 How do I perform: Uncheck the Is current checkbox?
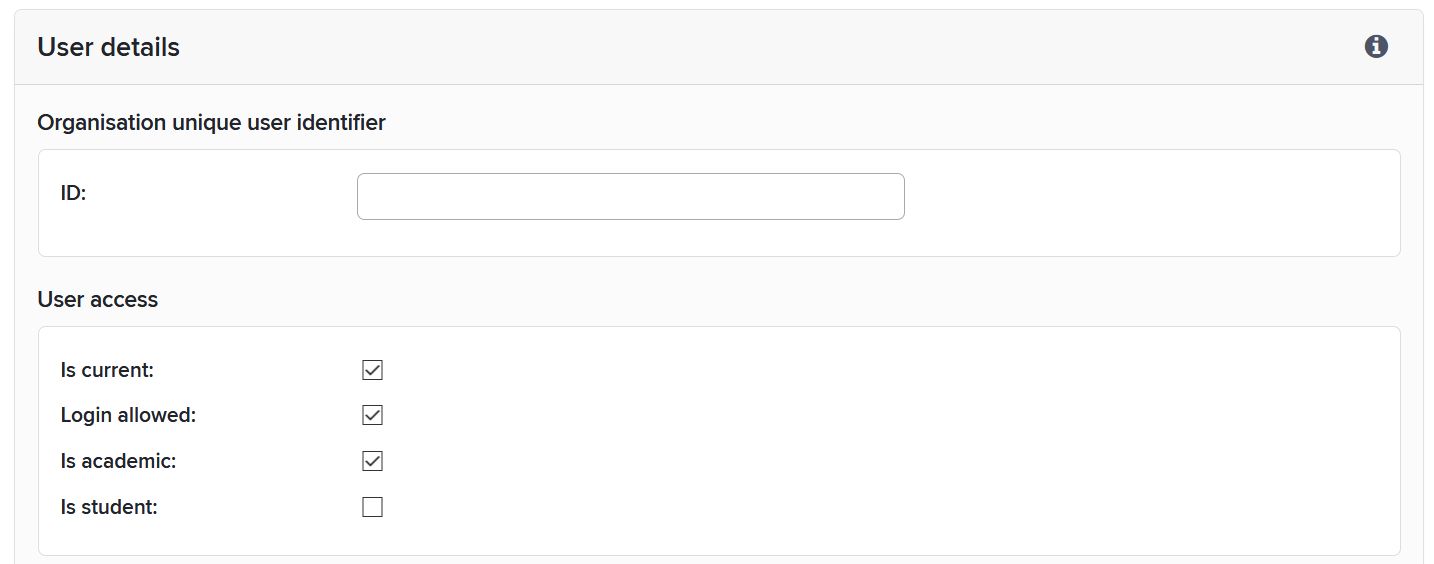click(x=372, y=370)
